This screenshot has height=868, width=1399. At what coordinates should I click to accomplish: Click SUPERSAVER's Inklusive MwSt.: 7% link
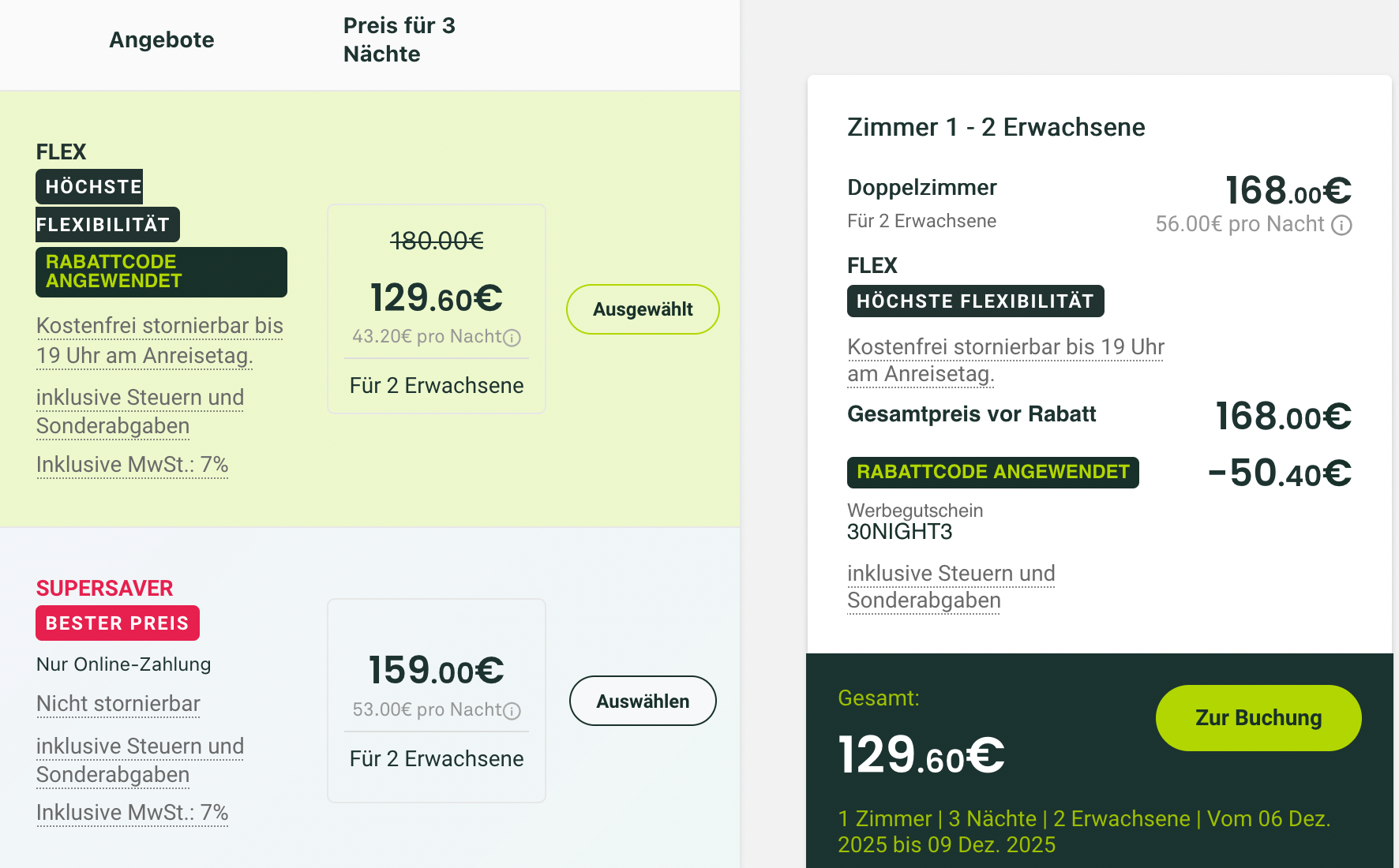pyautogui.click(x=132, y=813)
